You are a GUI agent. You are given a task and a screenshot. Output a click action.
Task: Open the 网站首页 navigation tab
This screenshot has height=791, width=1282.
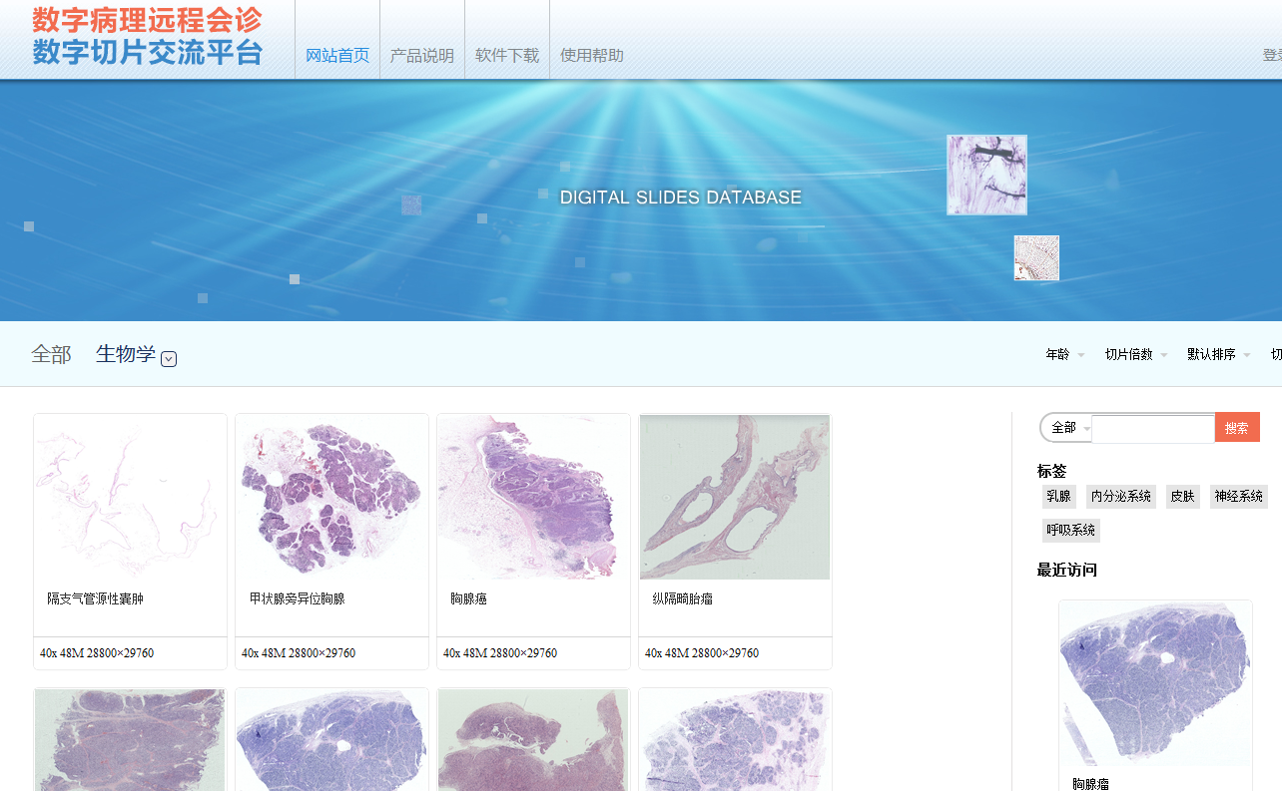(x=337, y=56)
